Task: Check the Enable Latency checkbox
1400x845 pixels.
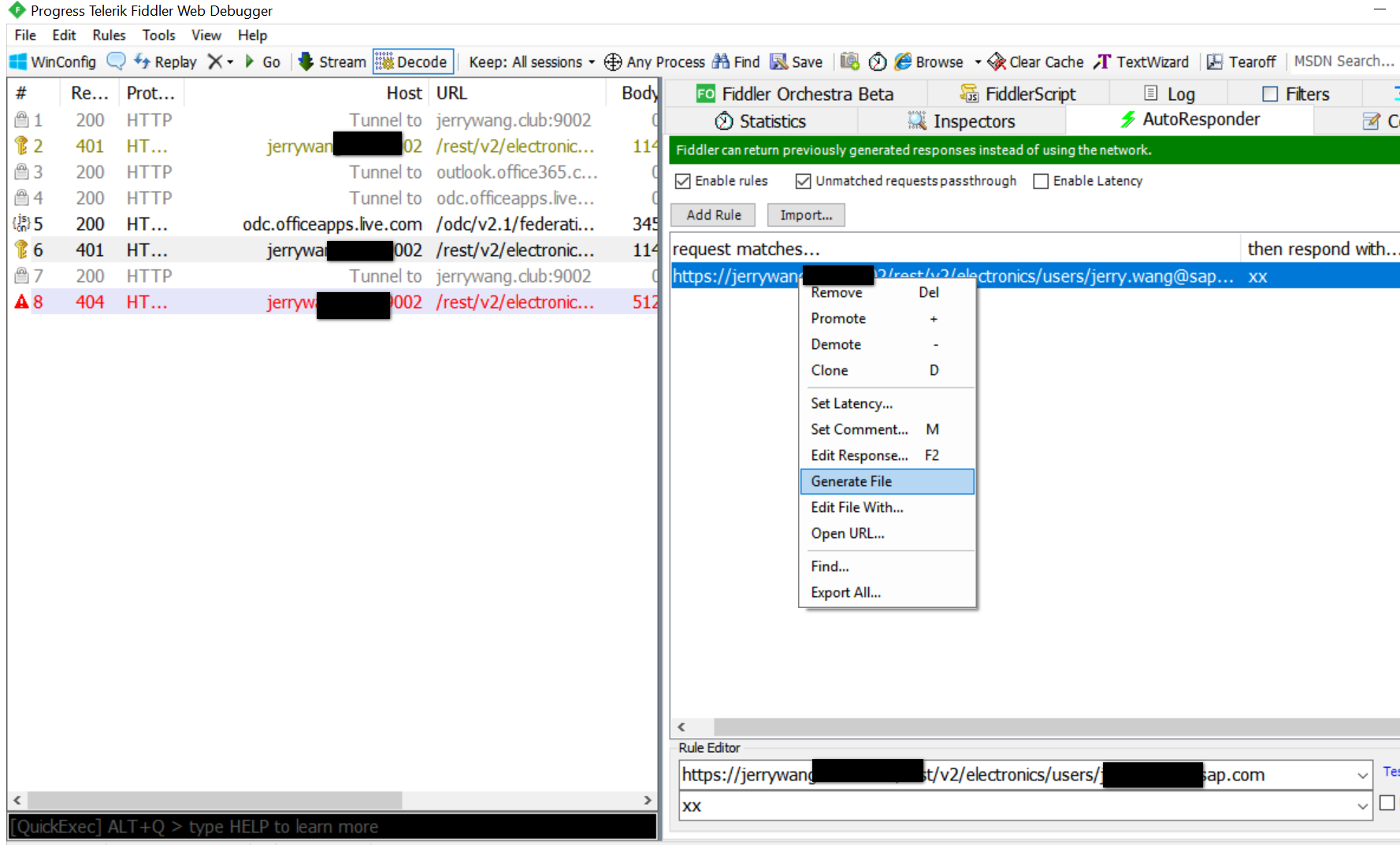Action: (1041, 181)
